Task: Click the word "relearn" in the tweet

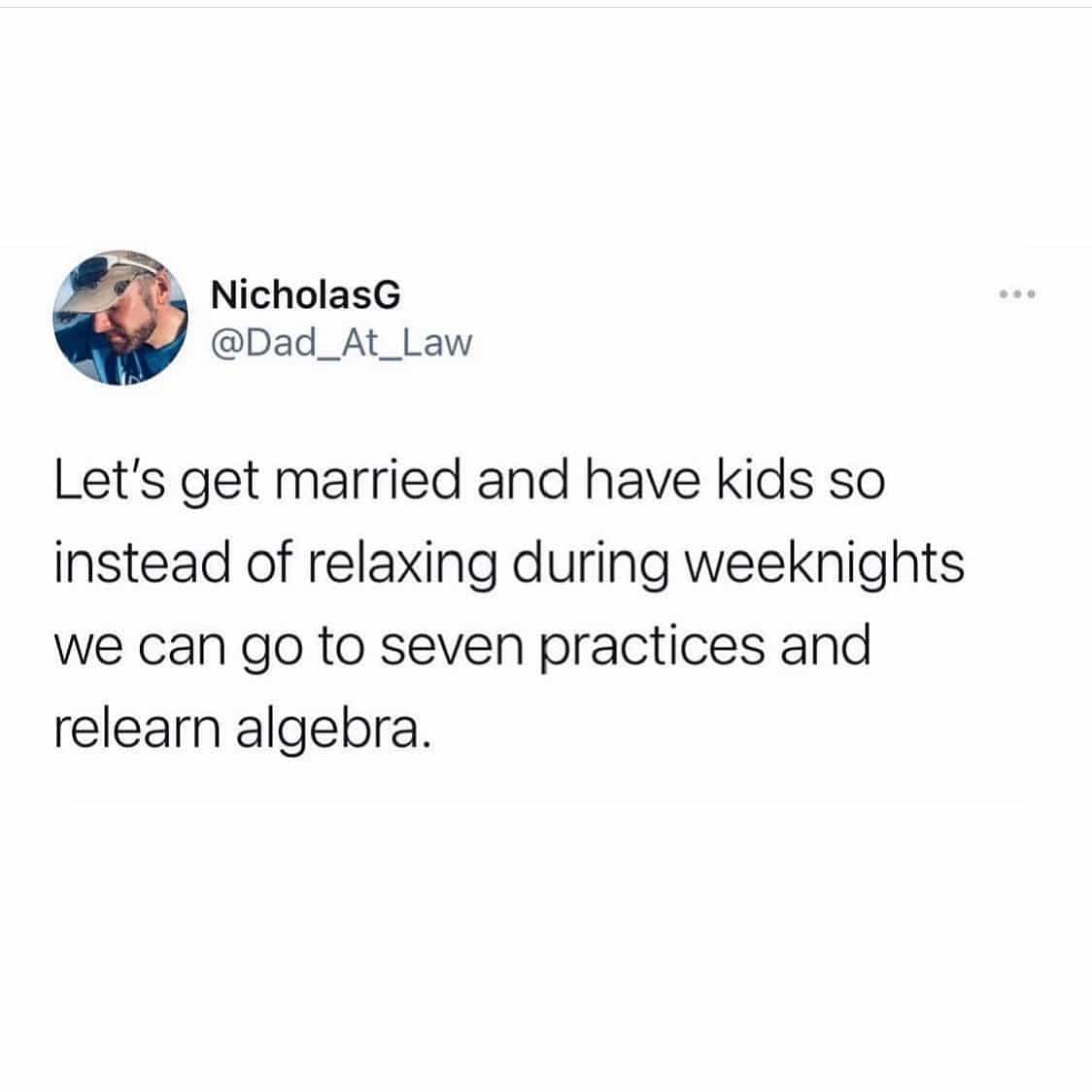Action: coord(137,730)
